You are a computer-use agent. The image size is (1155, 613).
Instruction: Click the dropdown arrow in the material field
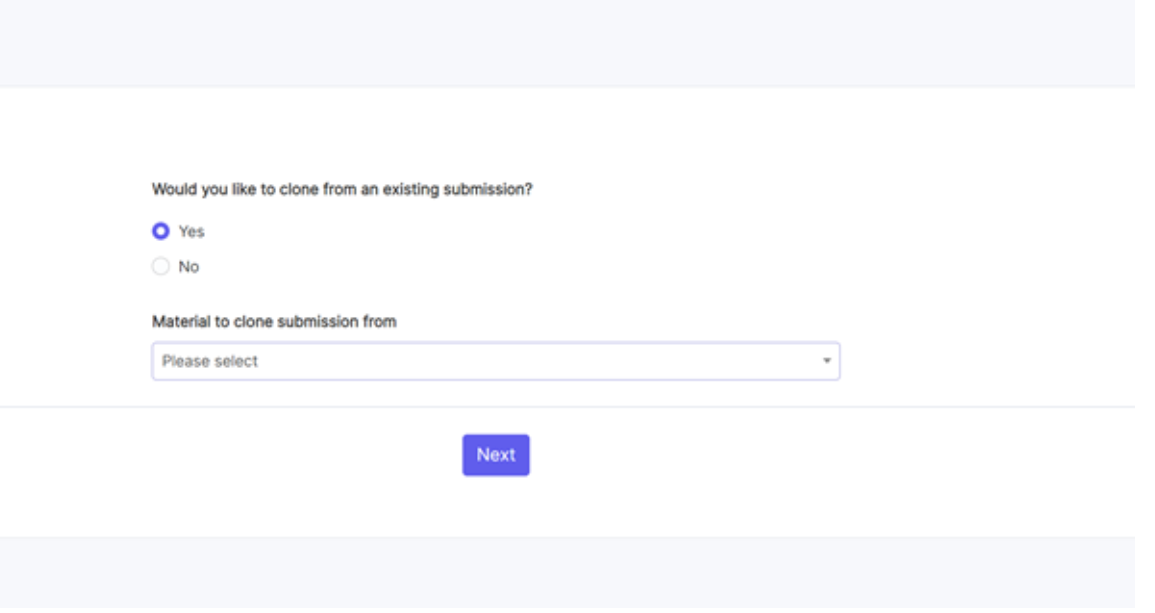click(x=827, y=361)
